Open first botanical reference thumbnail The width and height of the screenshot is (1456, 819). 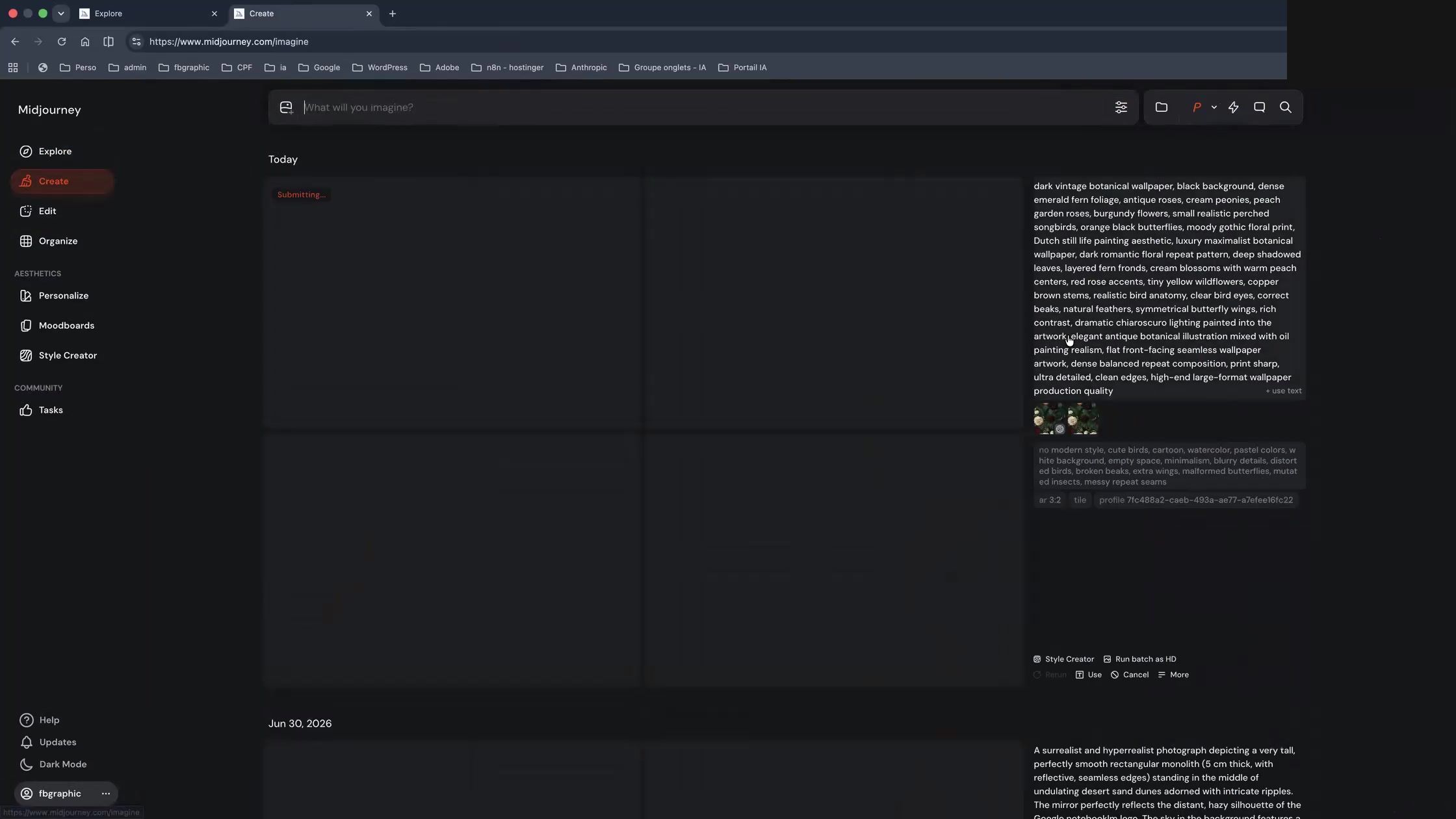[x=1049, y=419]
